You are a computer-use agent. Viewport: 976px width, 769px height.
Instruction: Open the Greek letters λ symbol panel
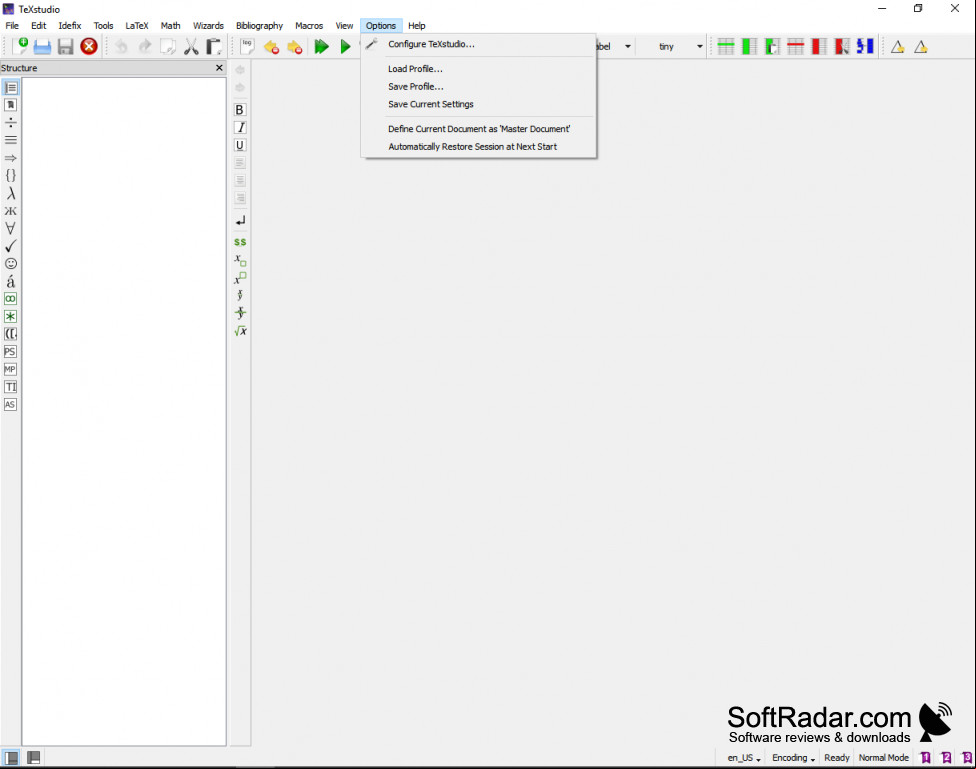tap(11, 194)
